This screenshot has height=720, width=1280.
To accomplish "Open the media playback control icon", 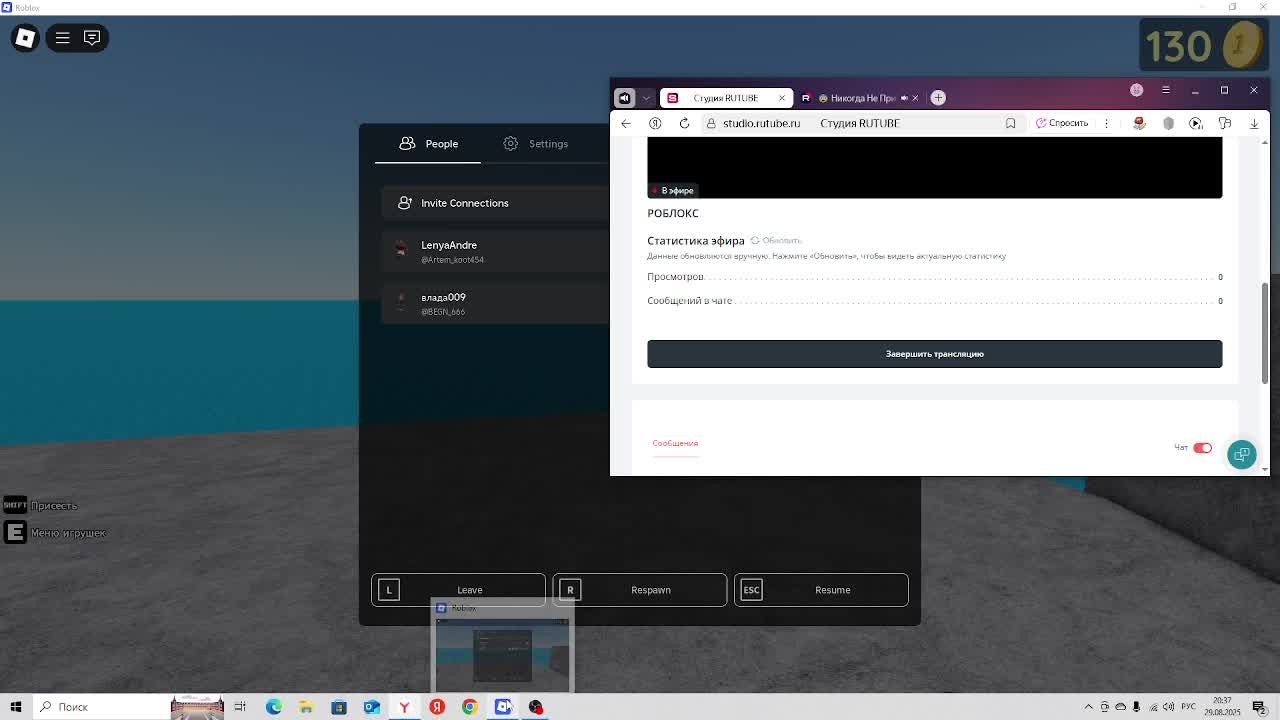I will point(1196,123).
